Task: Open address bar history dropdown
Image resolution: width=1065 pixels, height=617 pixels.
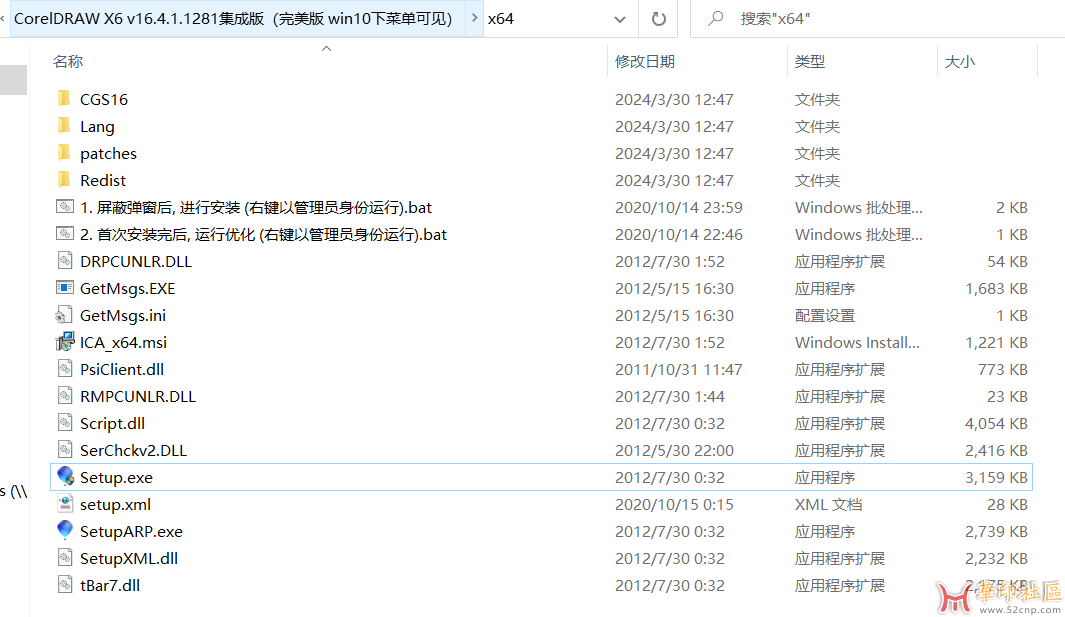Action: click(x=619, y=19)
